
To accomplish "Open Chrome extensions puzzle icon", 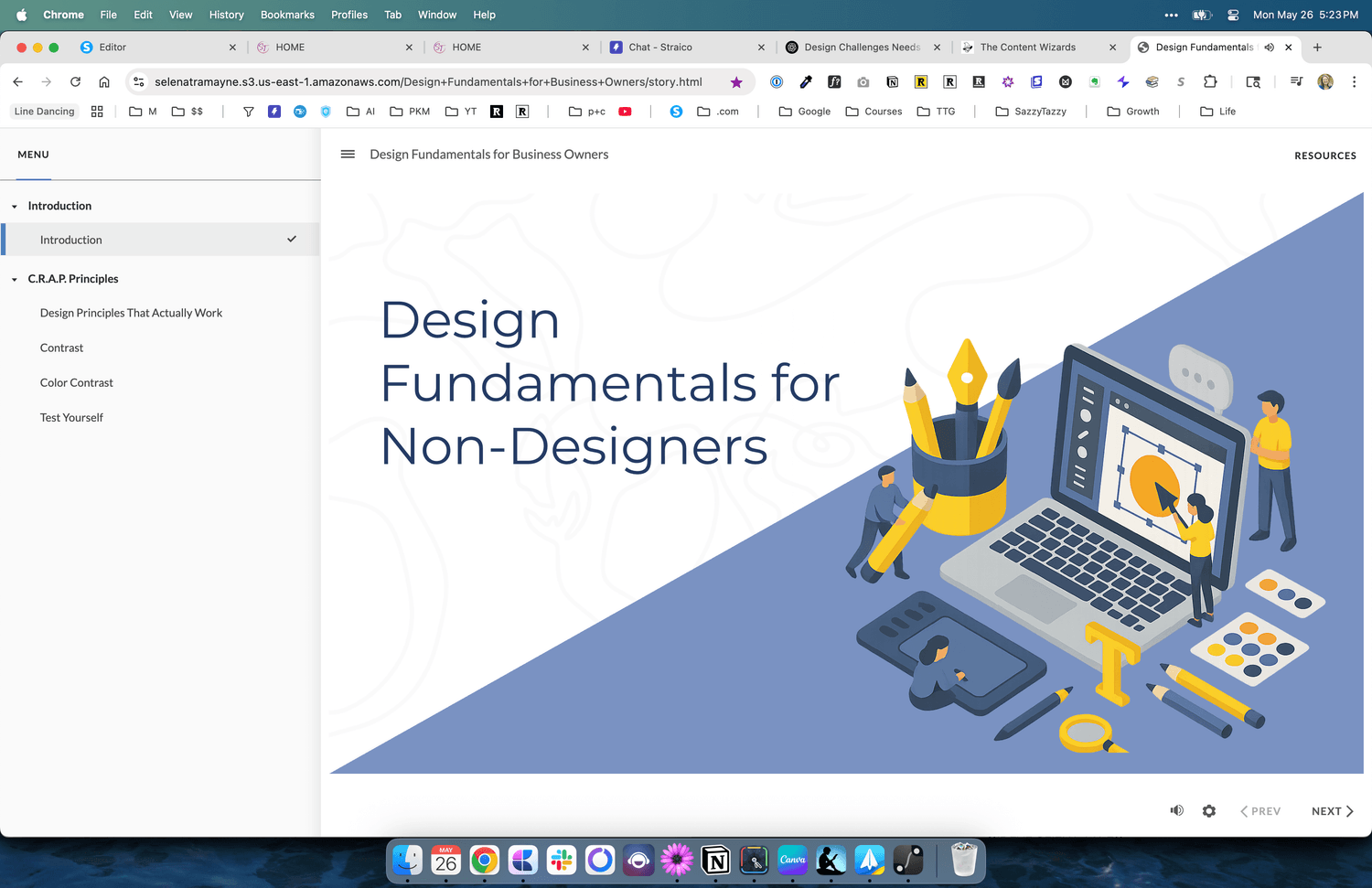I will coord(1210,82).
